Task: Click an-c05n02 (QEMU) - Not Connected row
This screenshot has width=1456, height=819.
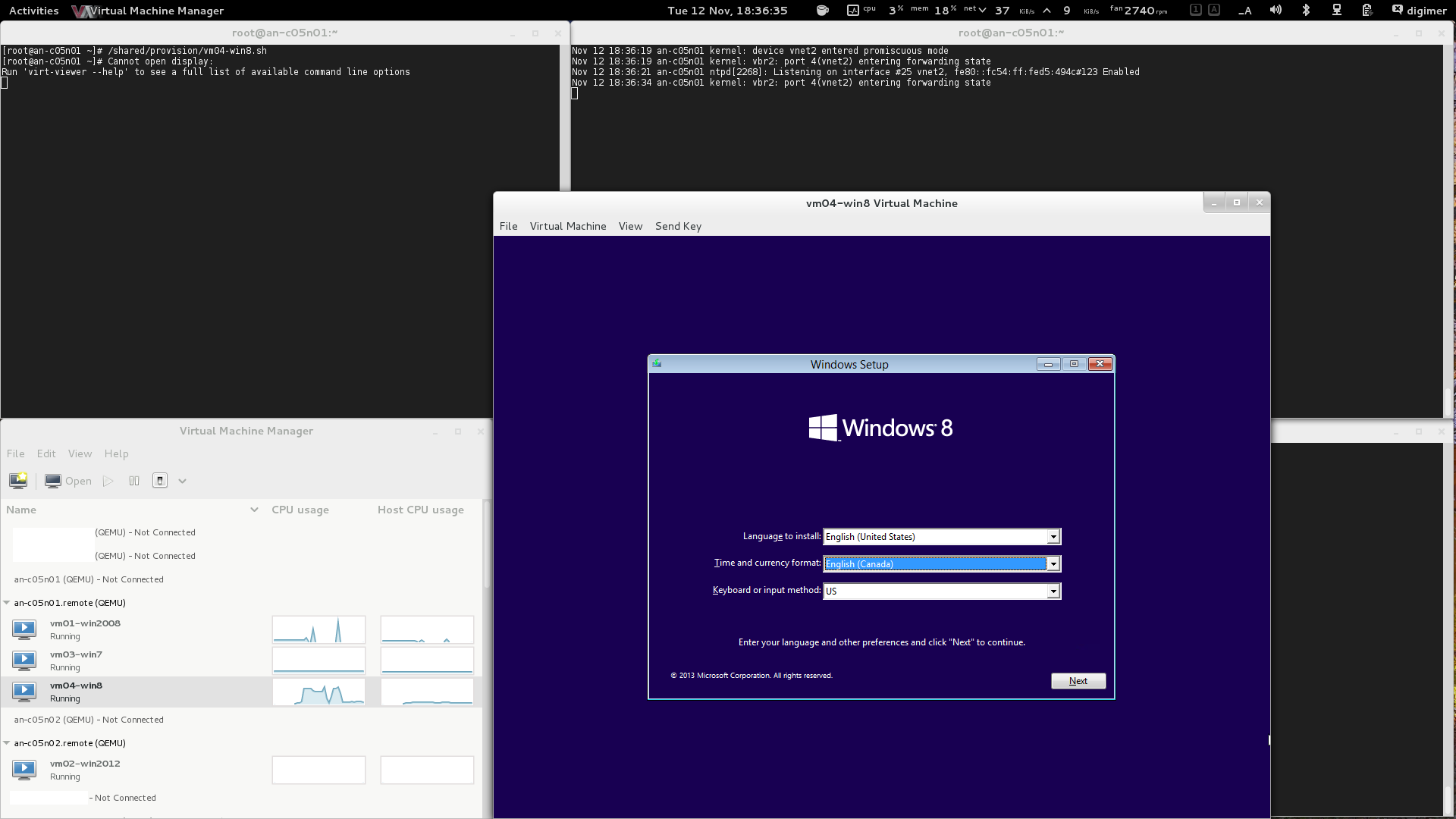Action: tap(89, 720)
